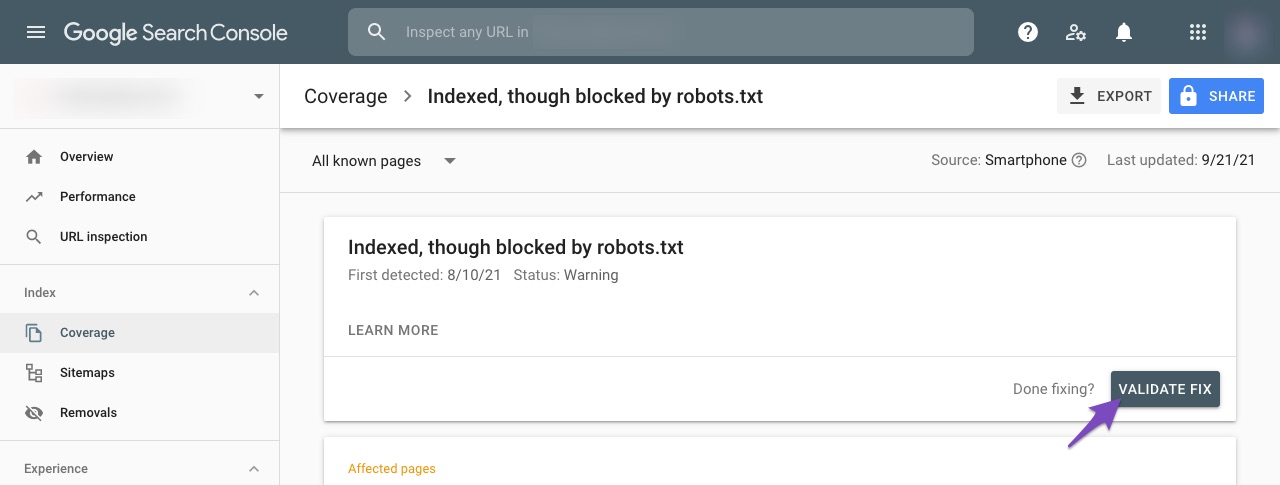1280x485 pixels.
Task: Collapse the Index section
Action: pyautogui.click(x=254, y=293)
